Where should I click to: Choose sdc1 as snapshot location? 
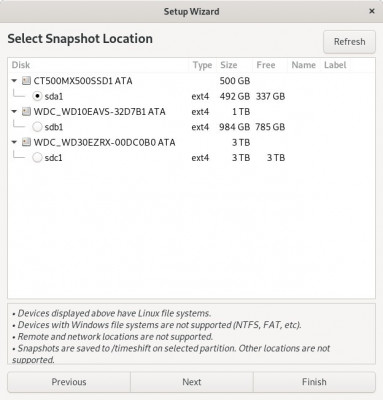(37, 158)
